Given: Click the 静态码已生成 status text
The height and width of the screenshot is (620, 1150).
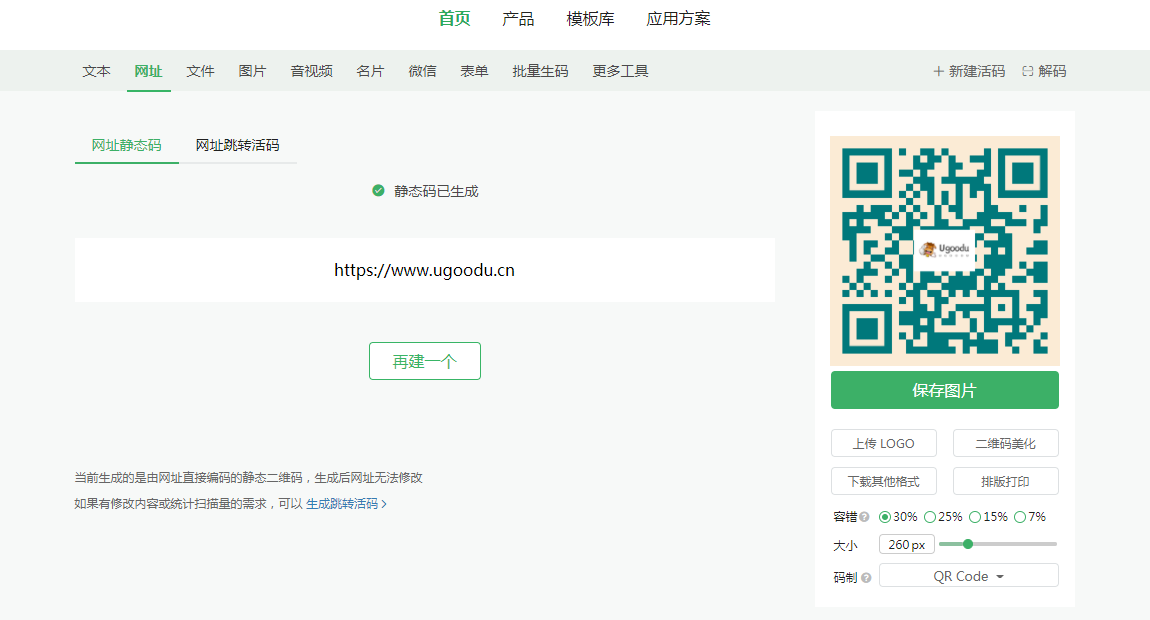Looking at the screenshot, I should tap(436, 192).
